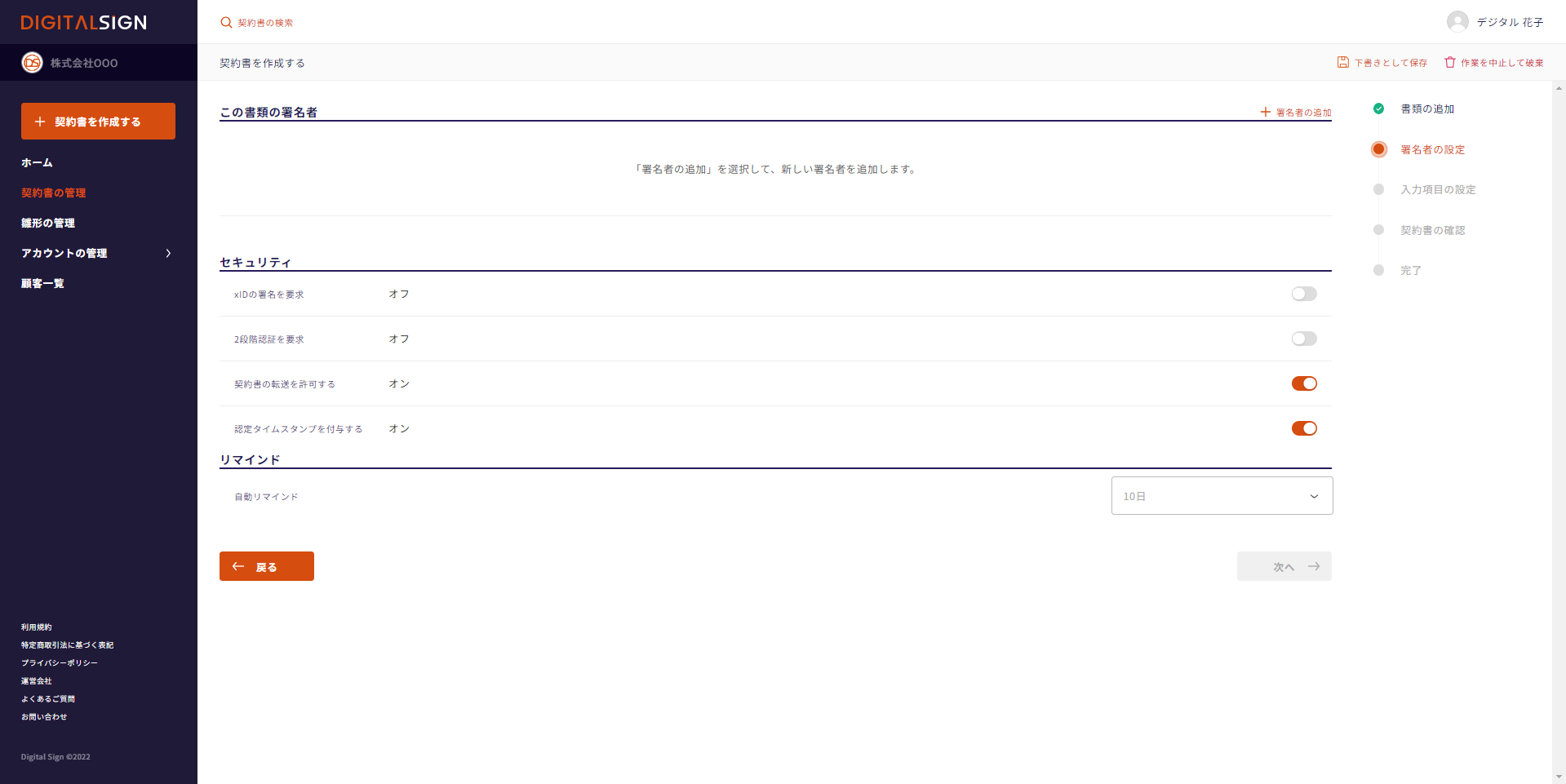The image size is (1566, 784).
Task: Enable the xIDの署名を要求 toggle
Action: [x=1303, y=294]
